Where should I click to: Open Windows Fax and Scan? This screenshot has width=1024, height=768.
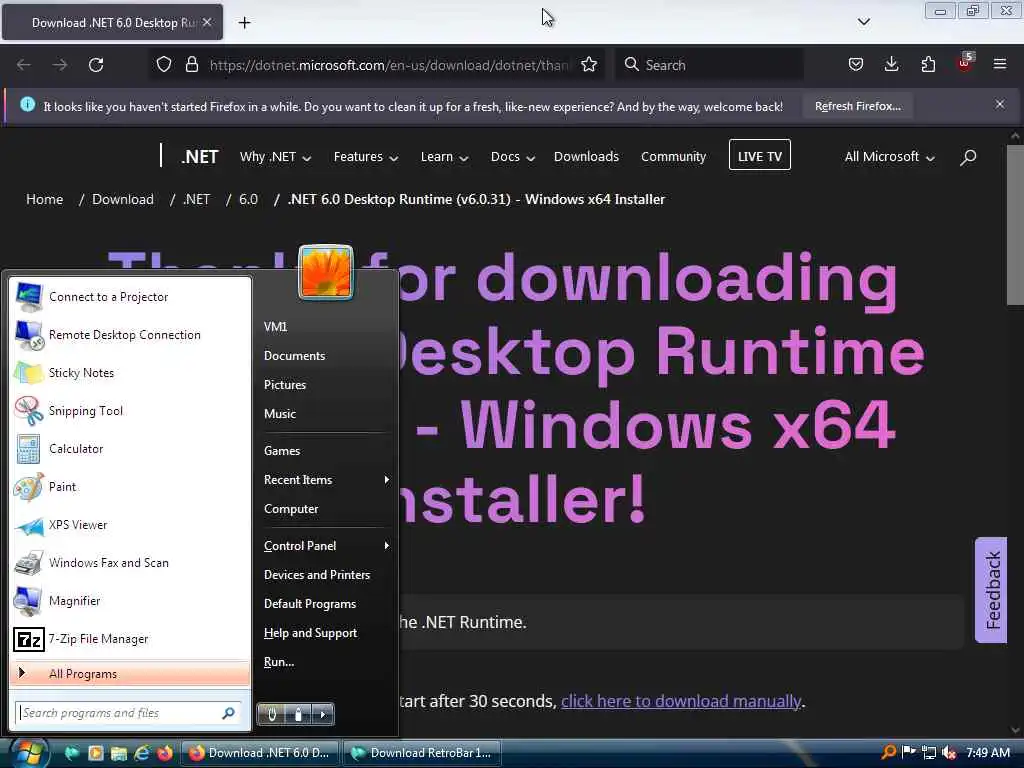click(x=130, y=562)
